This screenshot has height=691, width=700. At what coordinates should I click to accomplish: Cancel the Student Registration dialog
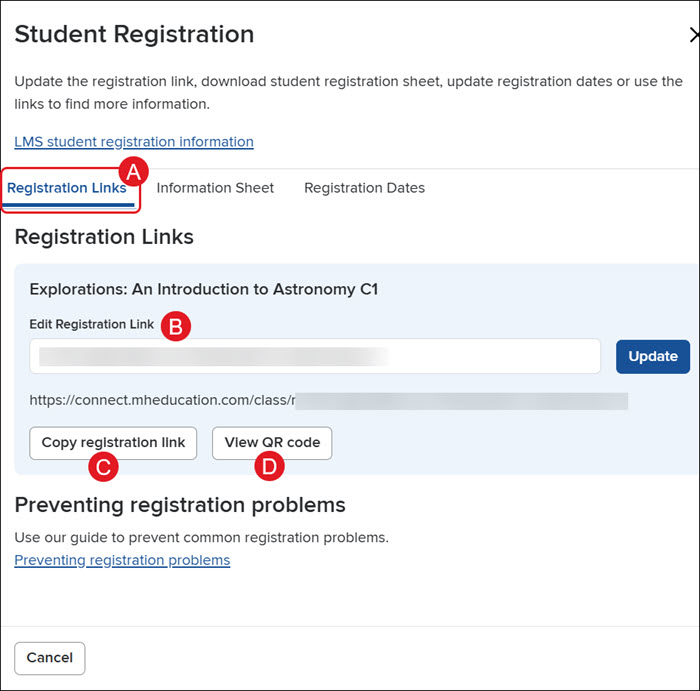[x=50, y=658]
